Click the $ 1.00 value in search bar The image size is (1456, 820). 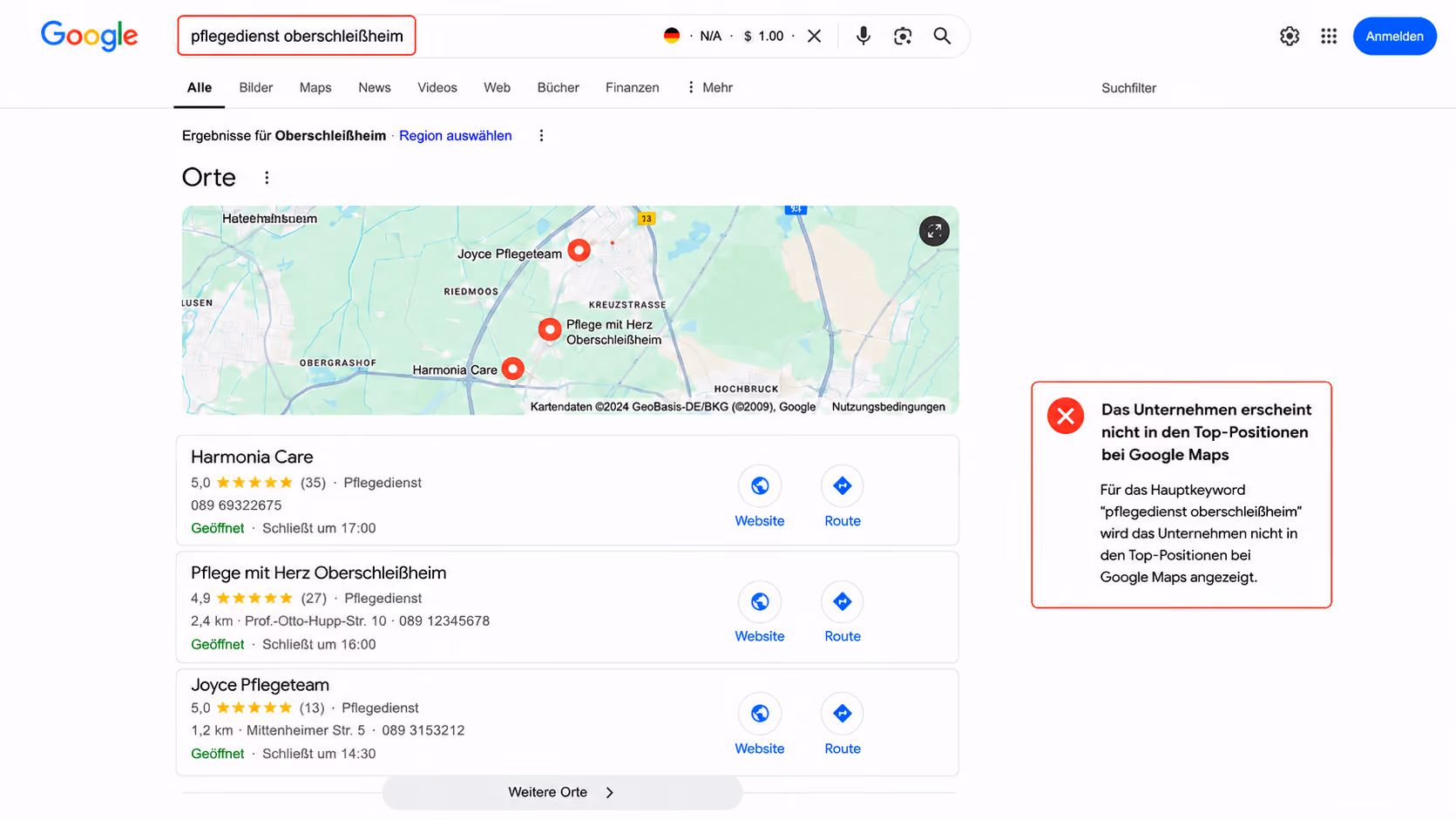(764, 36)
